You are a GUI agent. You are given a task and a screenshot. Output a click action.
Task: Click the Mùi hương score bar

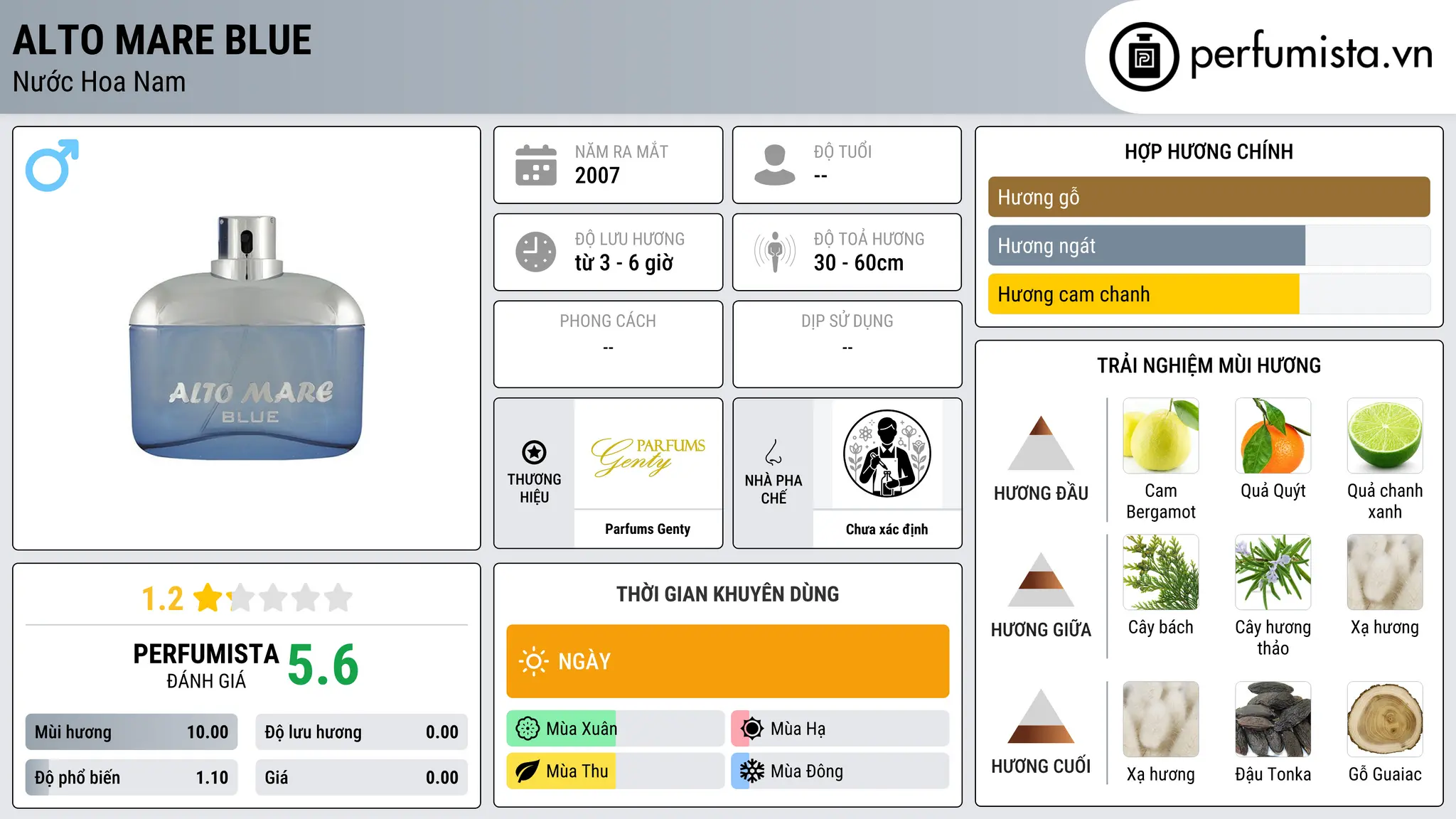(x=132, y=732)
